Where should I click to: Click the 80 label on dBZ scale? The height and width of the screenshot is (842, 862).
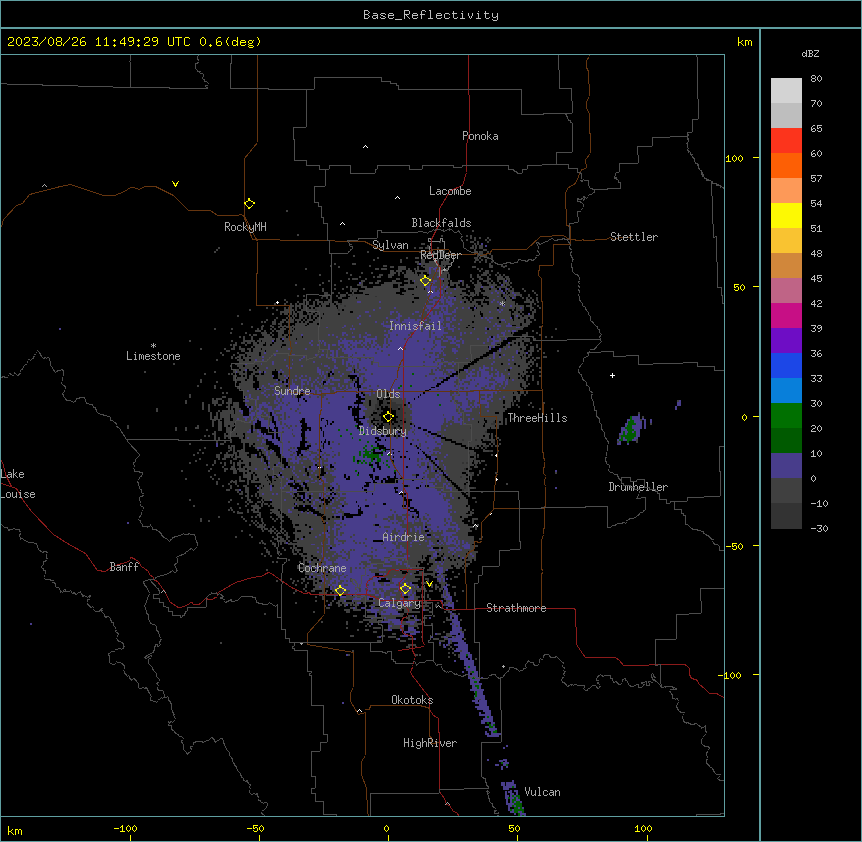point(816,79)
